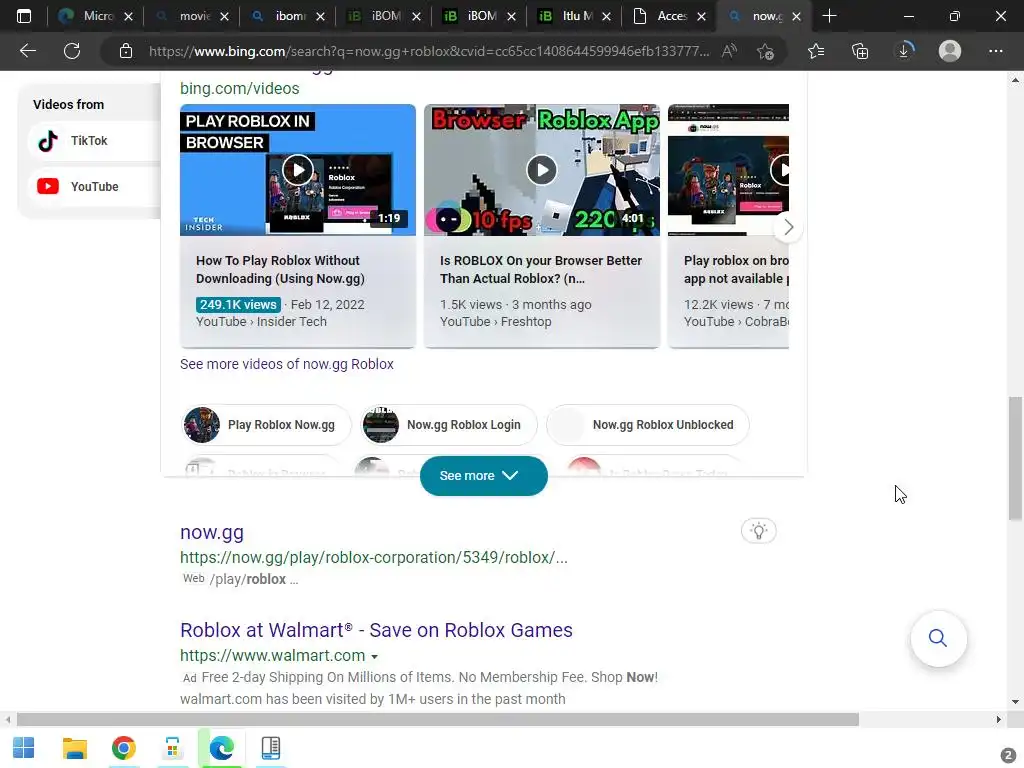This screenshot has width=1024, height=768.
Task: Open the tab actions menu icon
Action: click(24, 16)
